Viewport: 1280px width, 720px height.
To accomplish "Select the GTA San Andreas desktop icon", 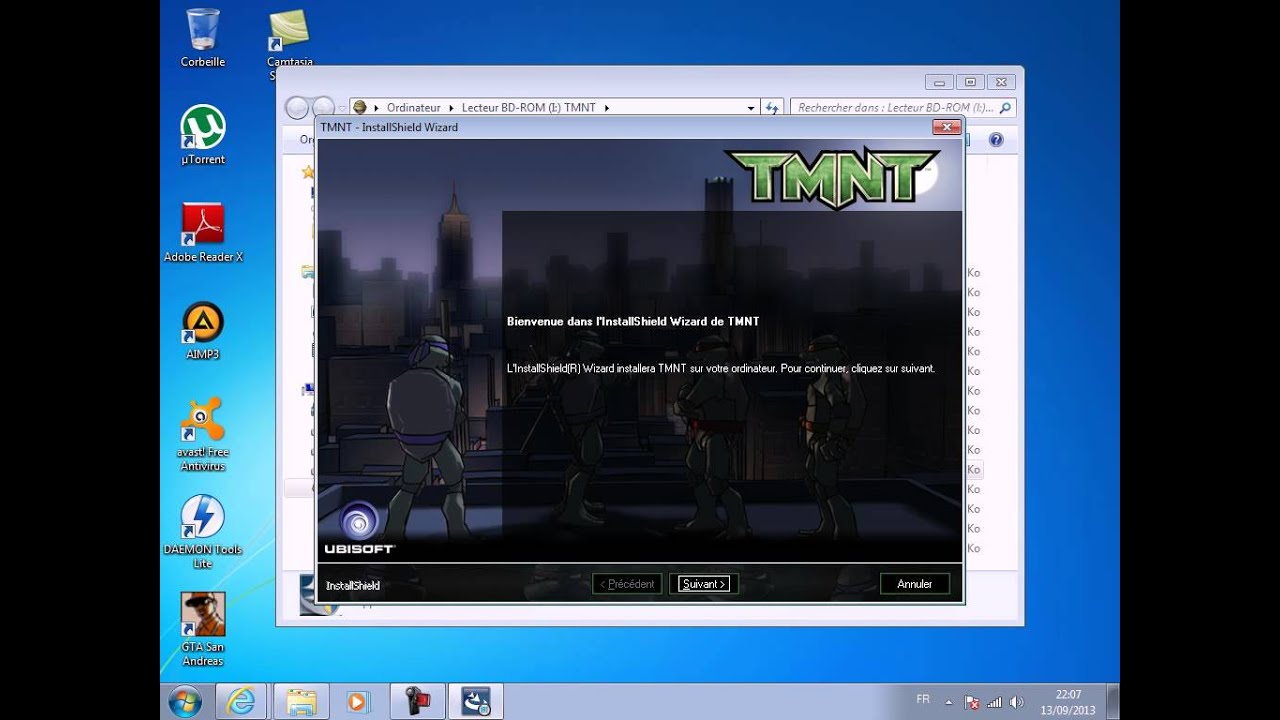I will pos(203,629).
